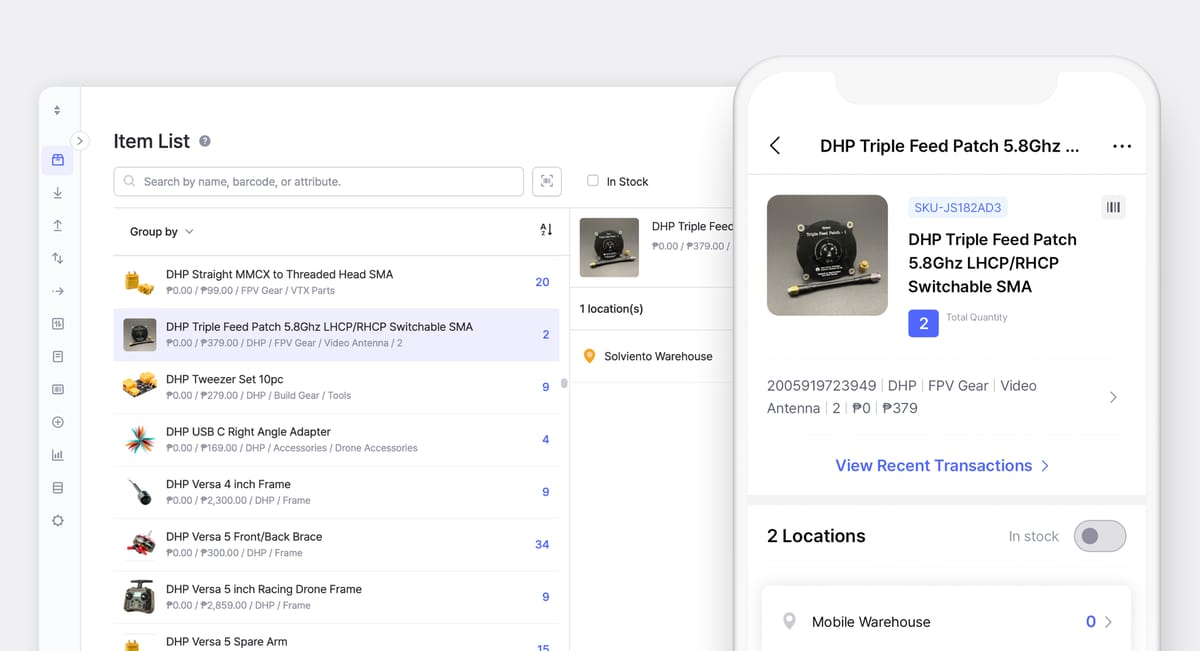Click the stock-out upload arrow sidebar icon
Image resolution: width=1200 pixels, height=651 pixels.
[x=58, y=226]
